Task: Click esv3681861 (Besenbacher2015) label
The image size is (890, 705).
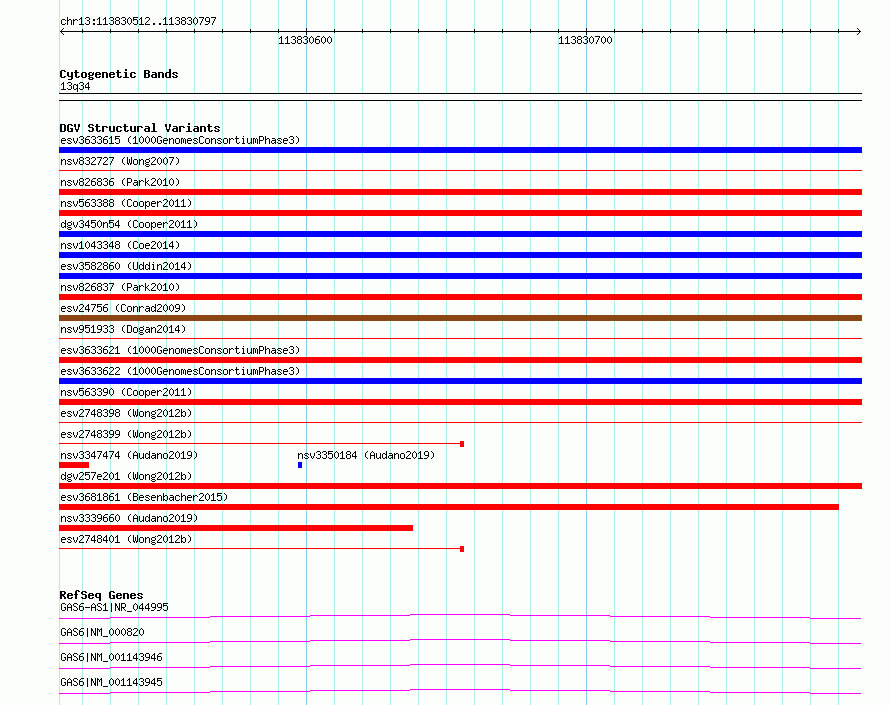Action: [x=144, y=497]
